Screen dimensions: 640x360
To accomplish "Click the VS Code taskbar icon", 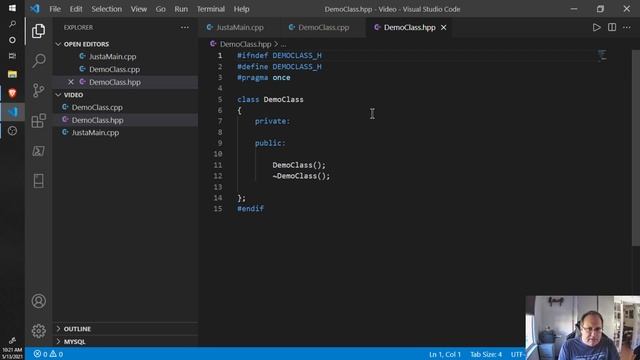I will coord(12,112).
